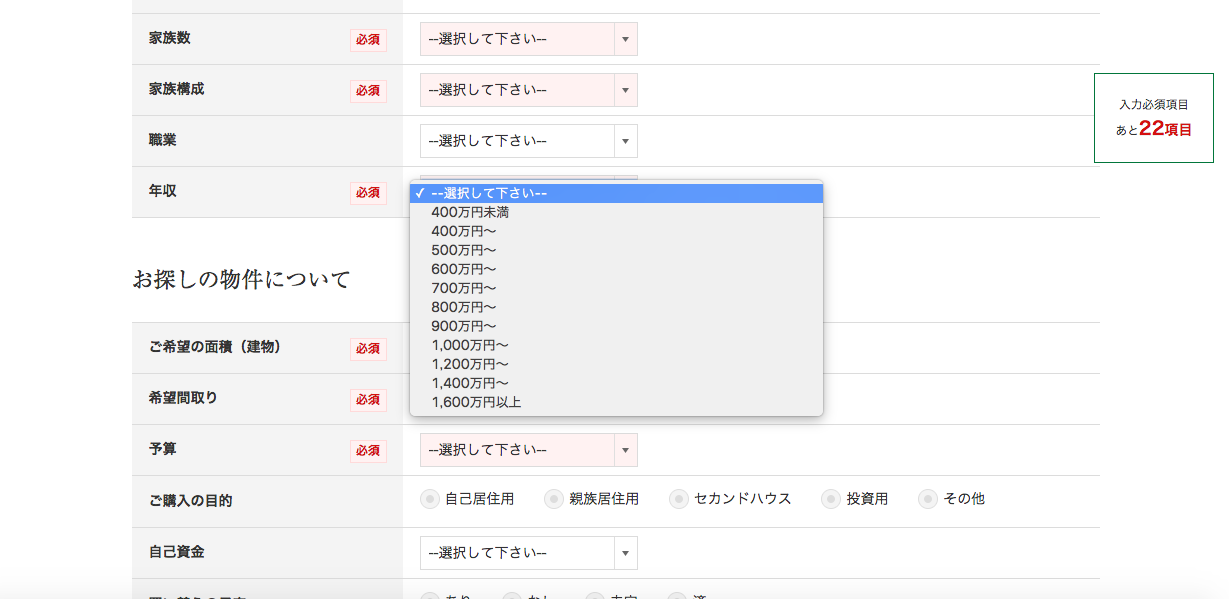Select the 自己居住用 radio button

[430, 499]
